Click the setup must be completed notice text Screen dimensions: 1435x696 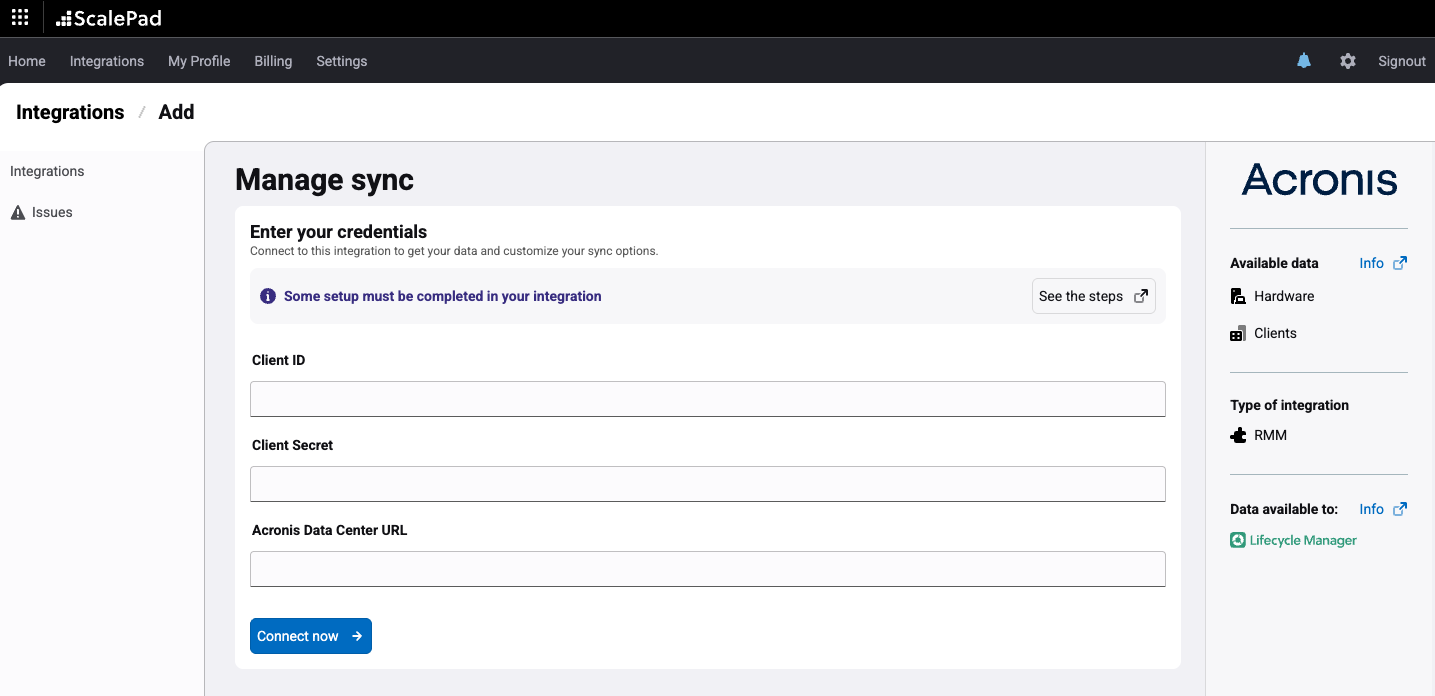point(443,296)
